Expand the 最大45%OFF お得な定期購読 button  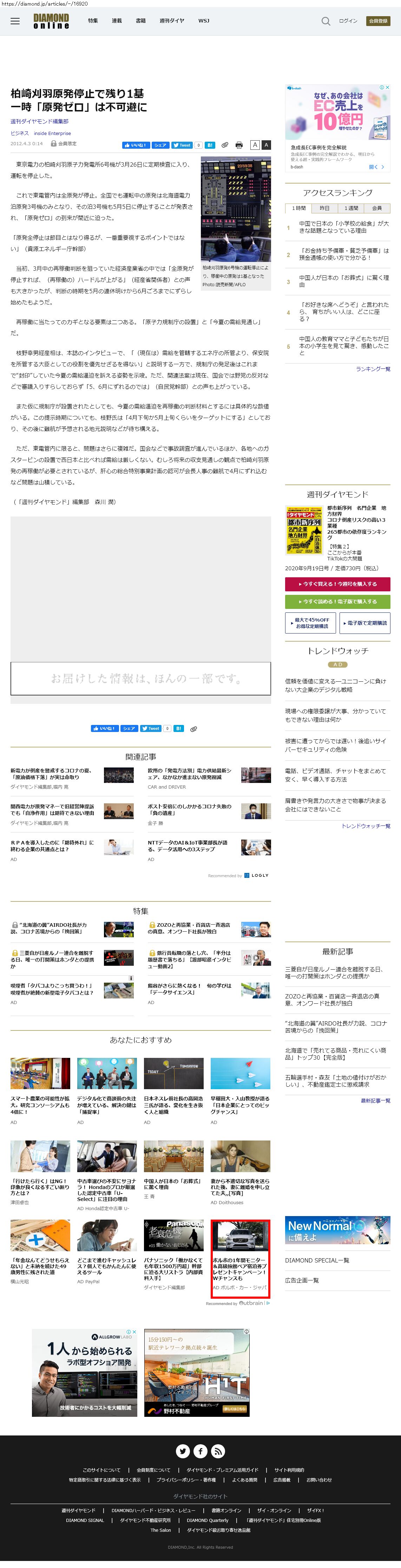tap(310, 623)
